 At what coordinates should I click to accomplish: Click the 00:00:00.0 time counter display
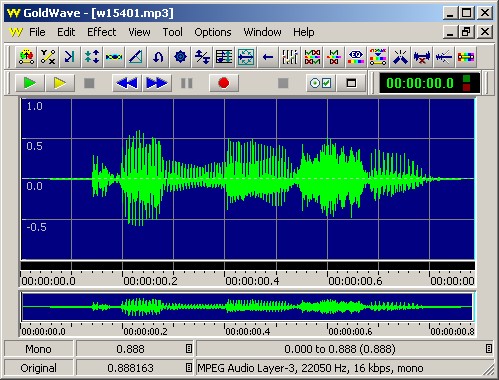click(420, 83)
